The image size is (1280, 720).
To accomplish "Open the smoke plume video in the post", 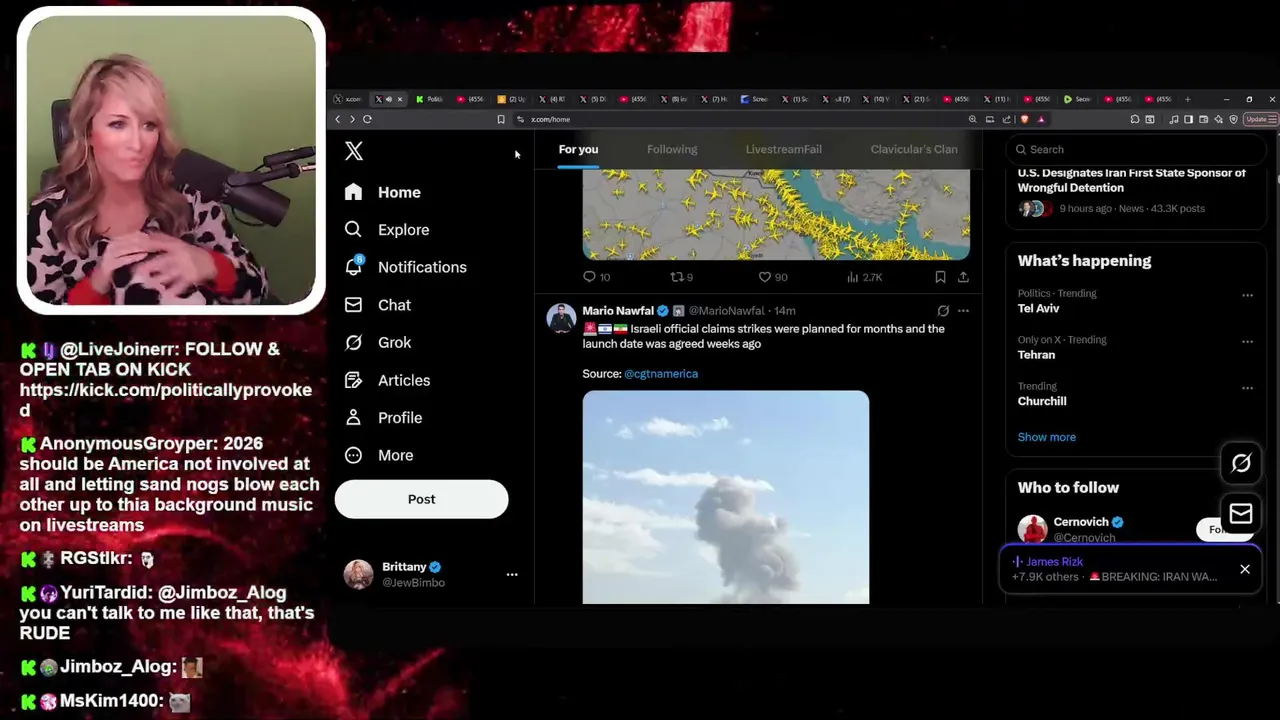I will click(x=726, y=497).
